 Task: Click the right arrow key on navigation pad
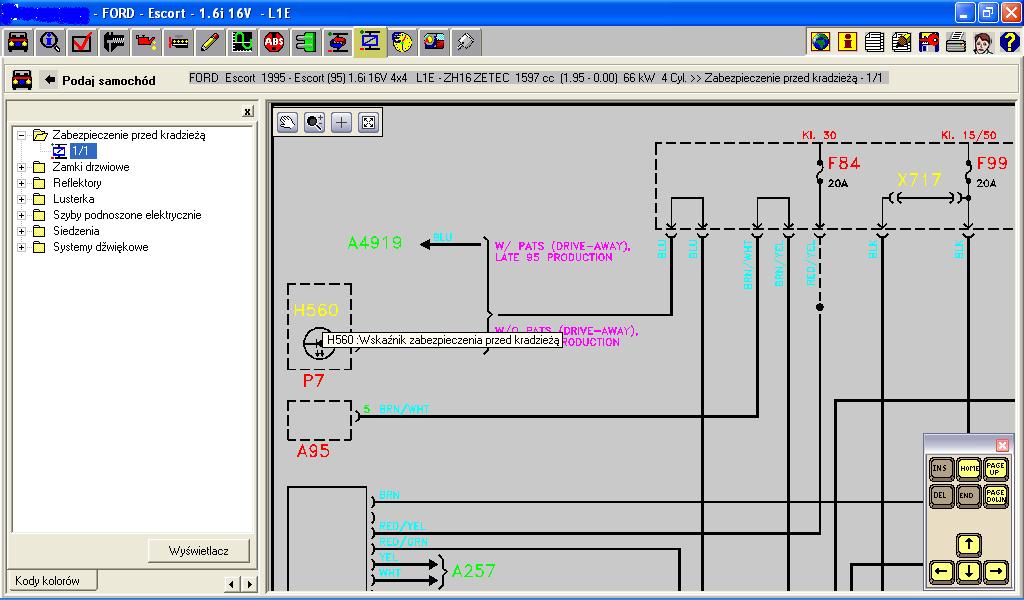click(995, 572)
